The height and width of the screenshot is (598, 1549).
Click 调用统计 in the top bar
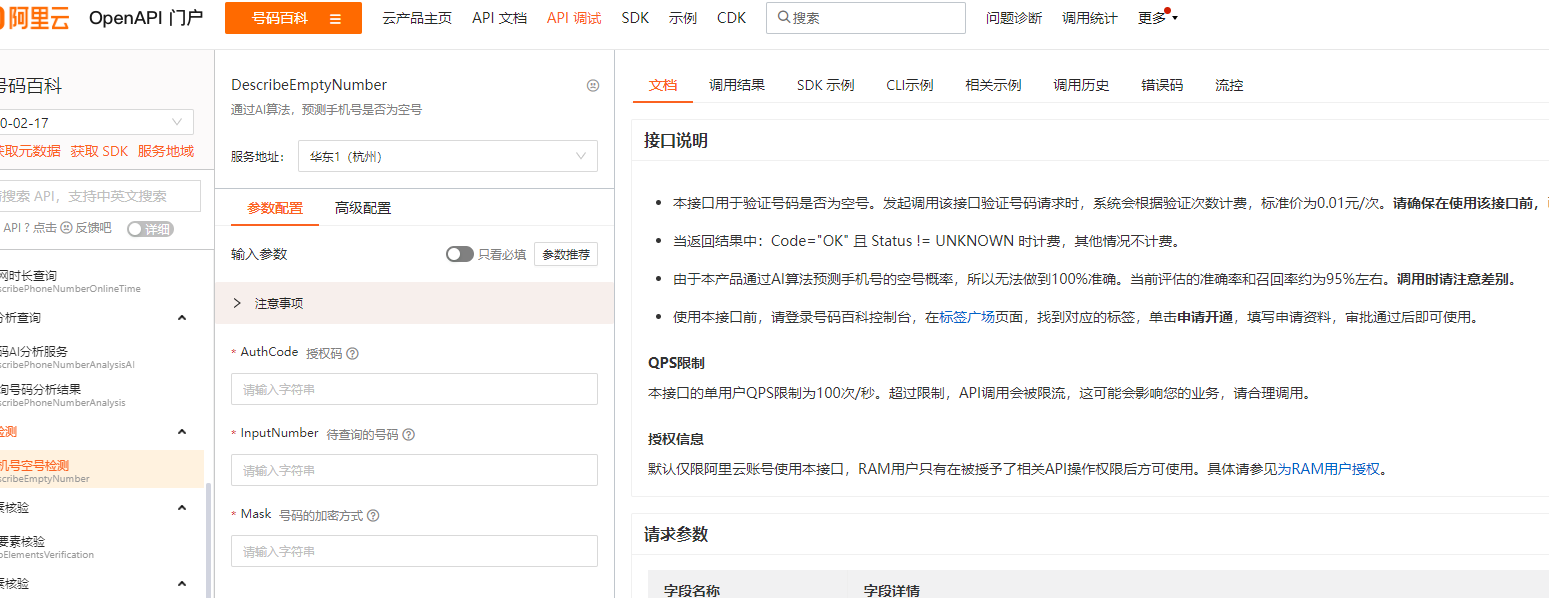click(1090, 18)
